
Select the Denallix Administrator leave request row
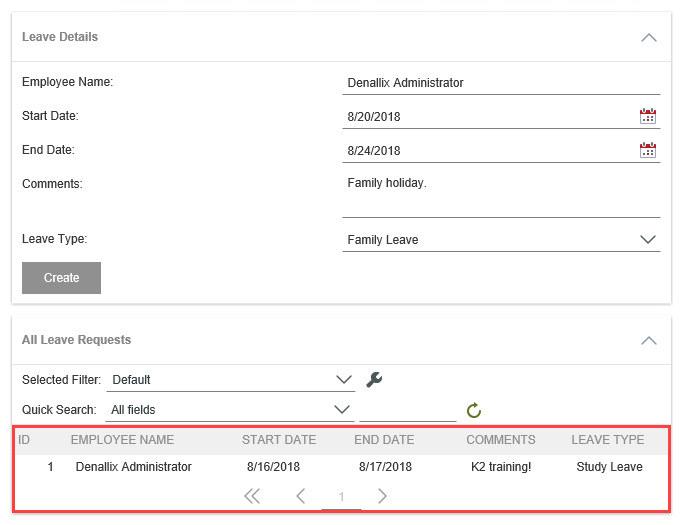click(x=134, y=467)
